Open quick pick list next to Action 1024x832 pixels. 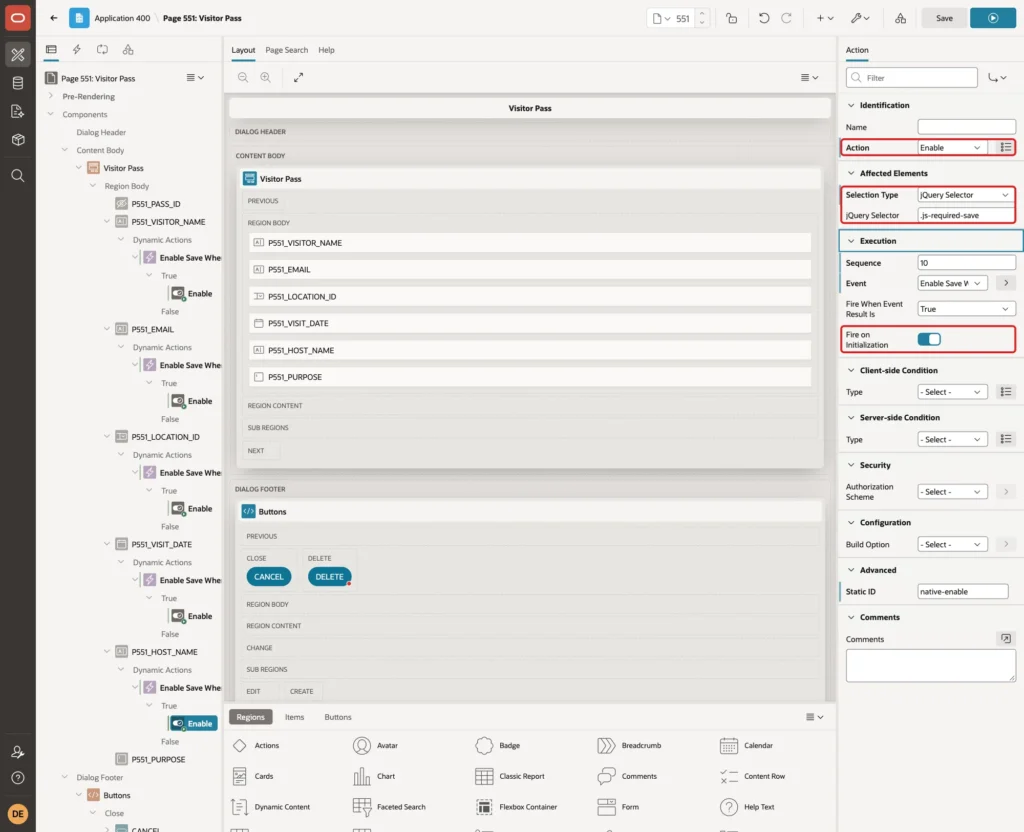pos(1006,148)
